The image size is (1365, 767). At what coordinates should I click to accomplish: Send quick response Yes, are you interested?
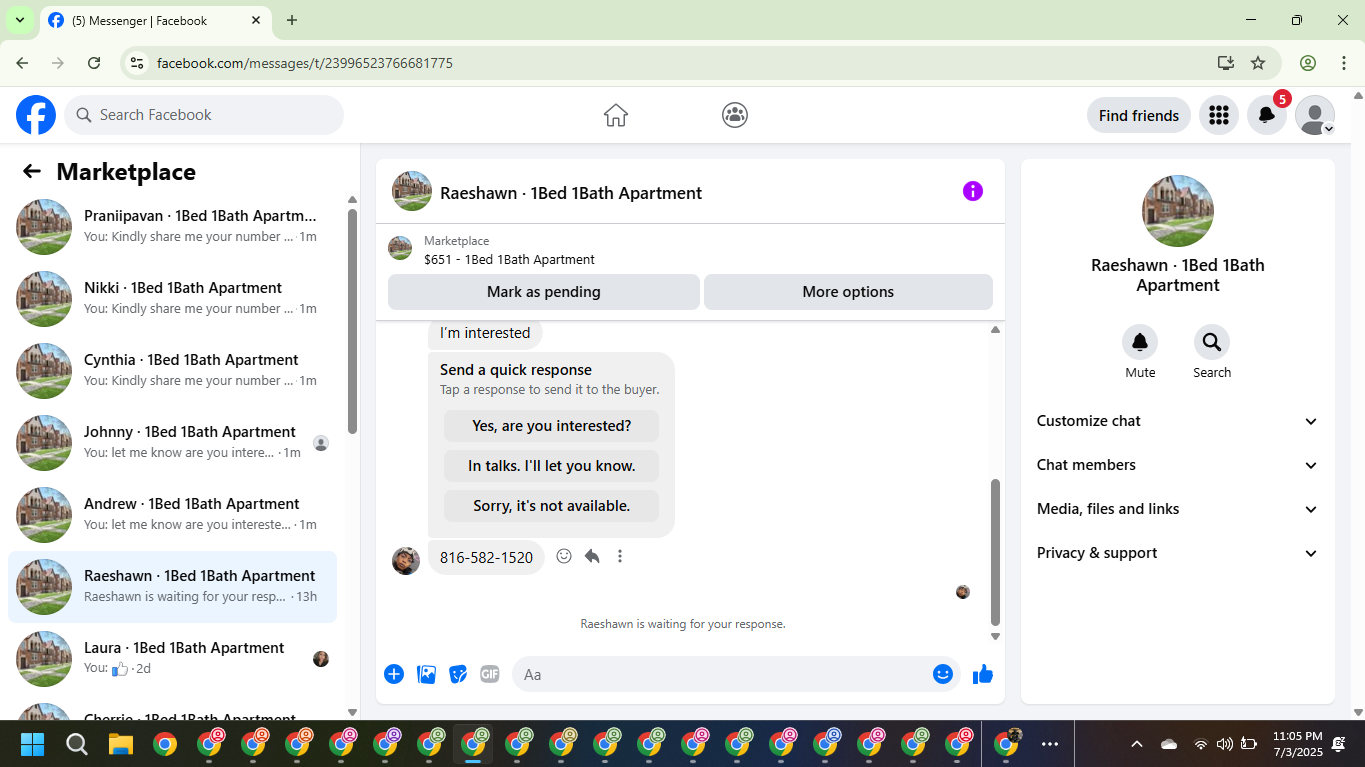[x=551, y=426]
